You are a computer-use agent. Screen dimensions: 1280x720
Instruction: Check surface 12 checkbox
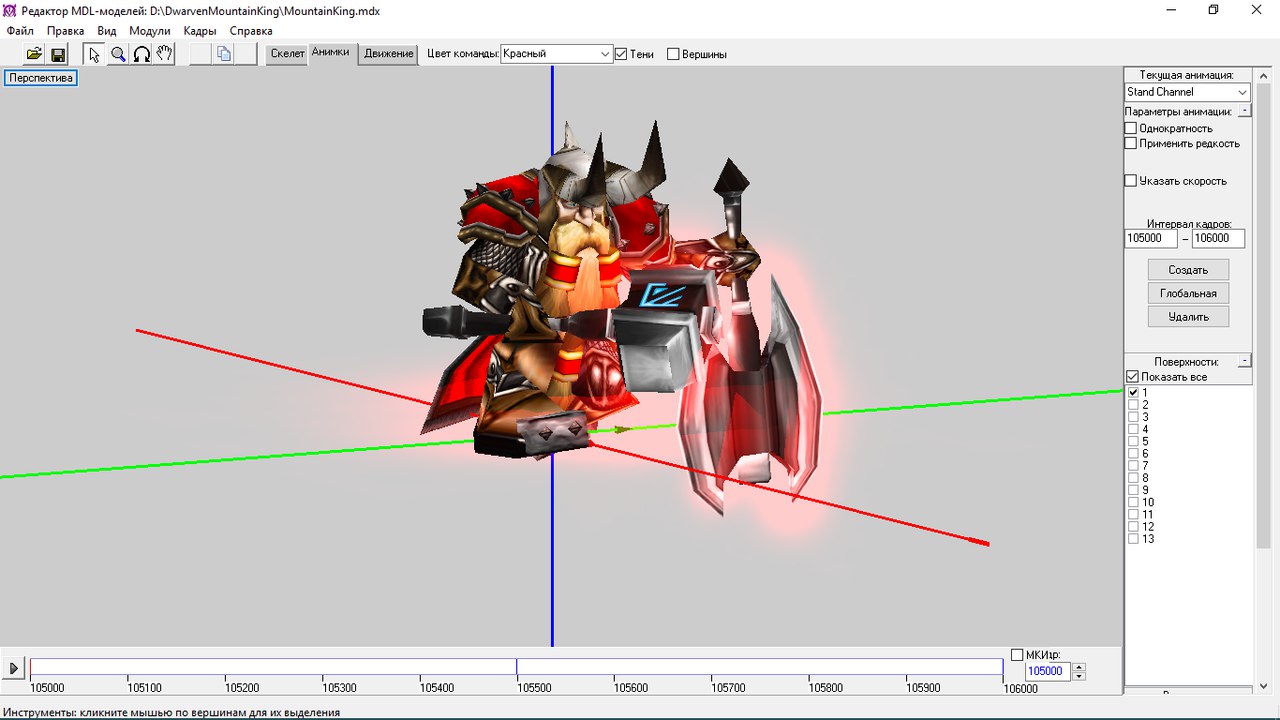coord(1133,526)
